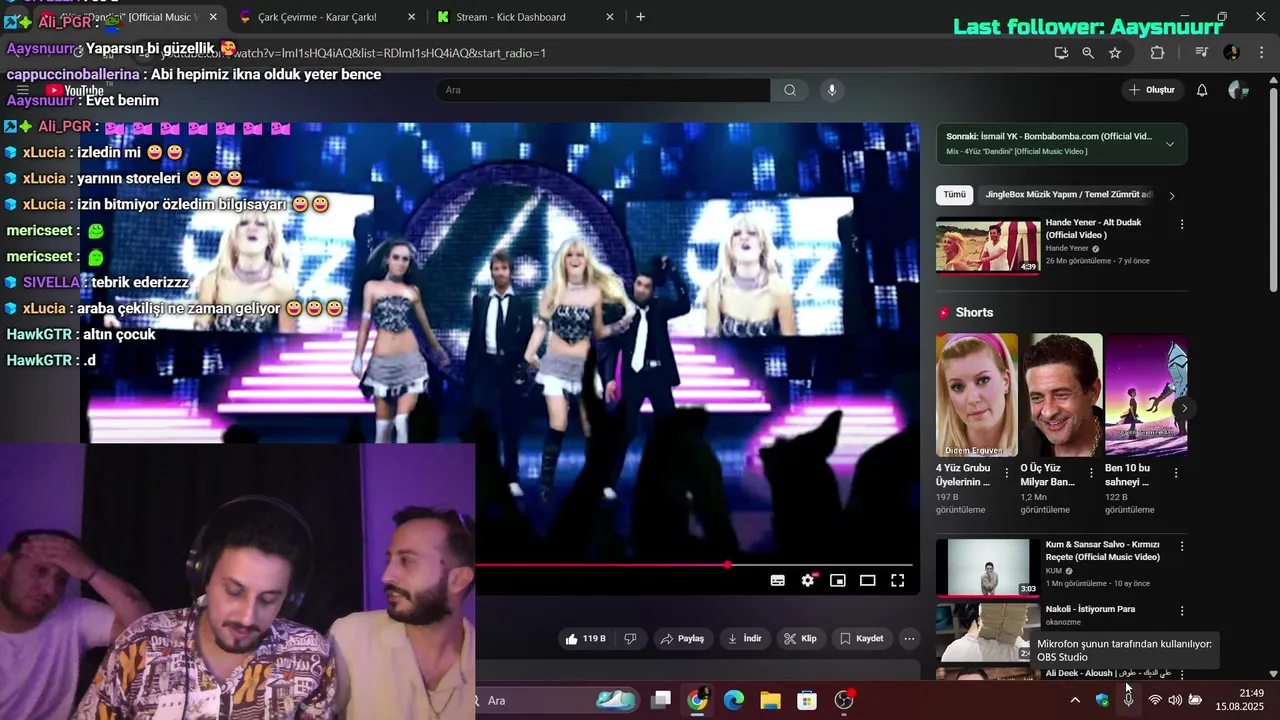
Task: Click the Oluştur create button
Action: pyautogui.click(x=1151, y=90)
